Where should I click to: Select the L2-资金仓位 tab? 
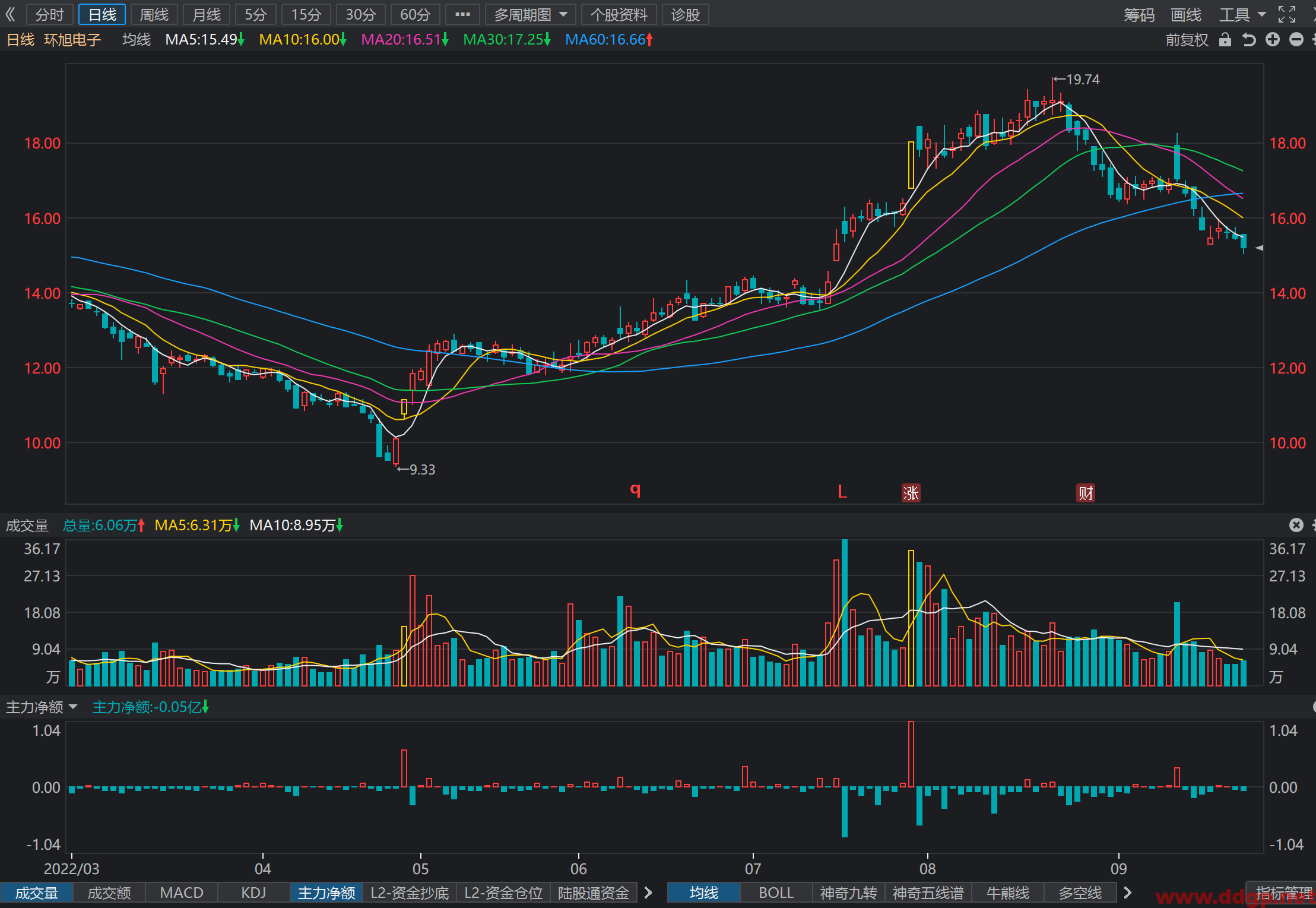[x=503, y=893]
